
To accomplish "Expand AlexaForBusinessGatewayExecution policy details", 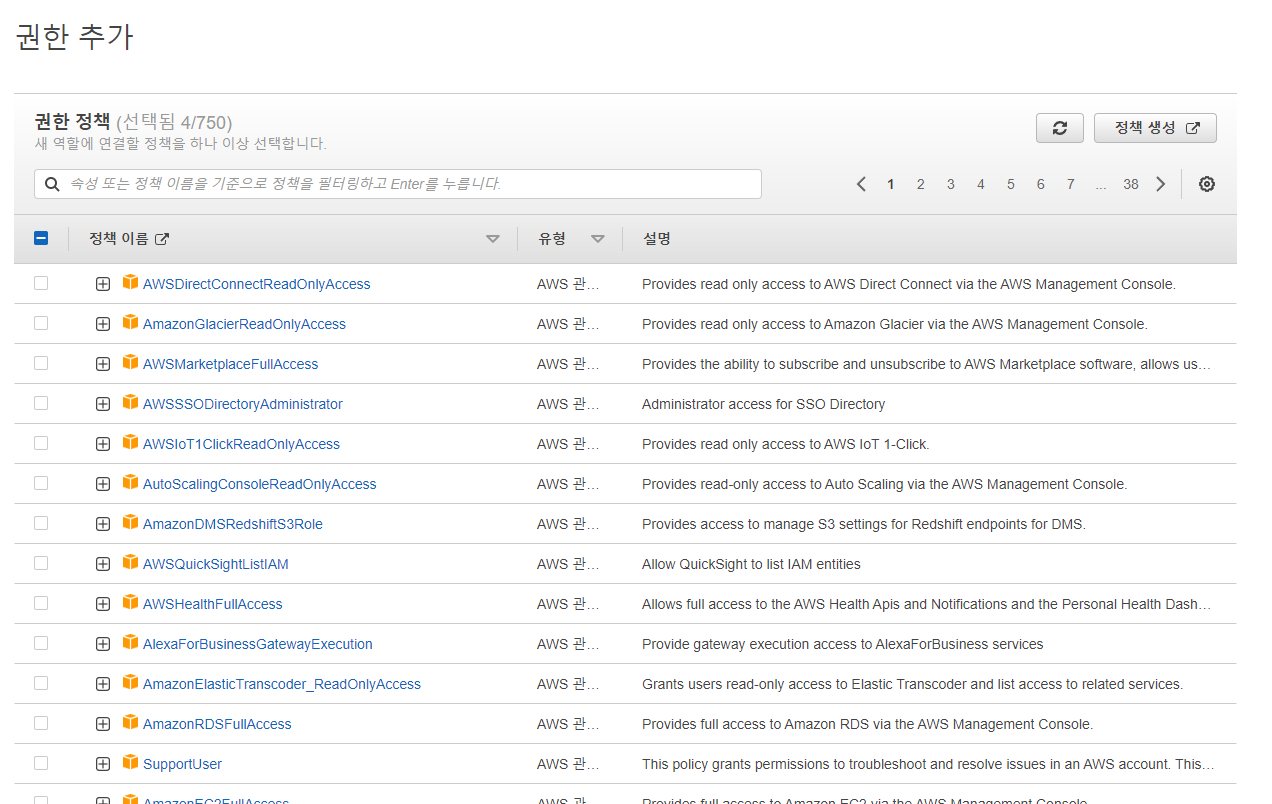I will click(103, 644).
